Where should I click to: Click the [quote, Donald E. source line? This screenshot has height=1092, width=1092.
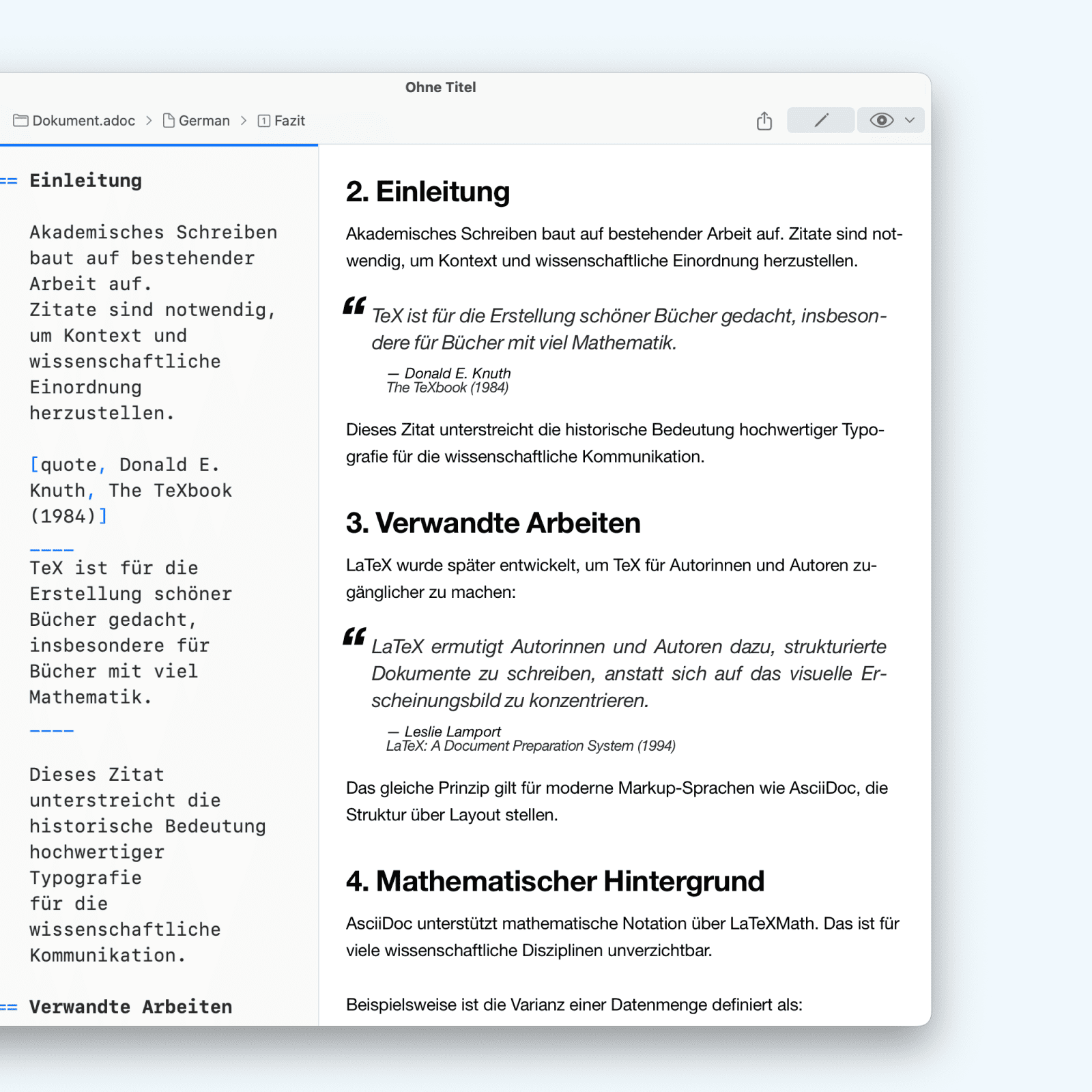(124, 465)
